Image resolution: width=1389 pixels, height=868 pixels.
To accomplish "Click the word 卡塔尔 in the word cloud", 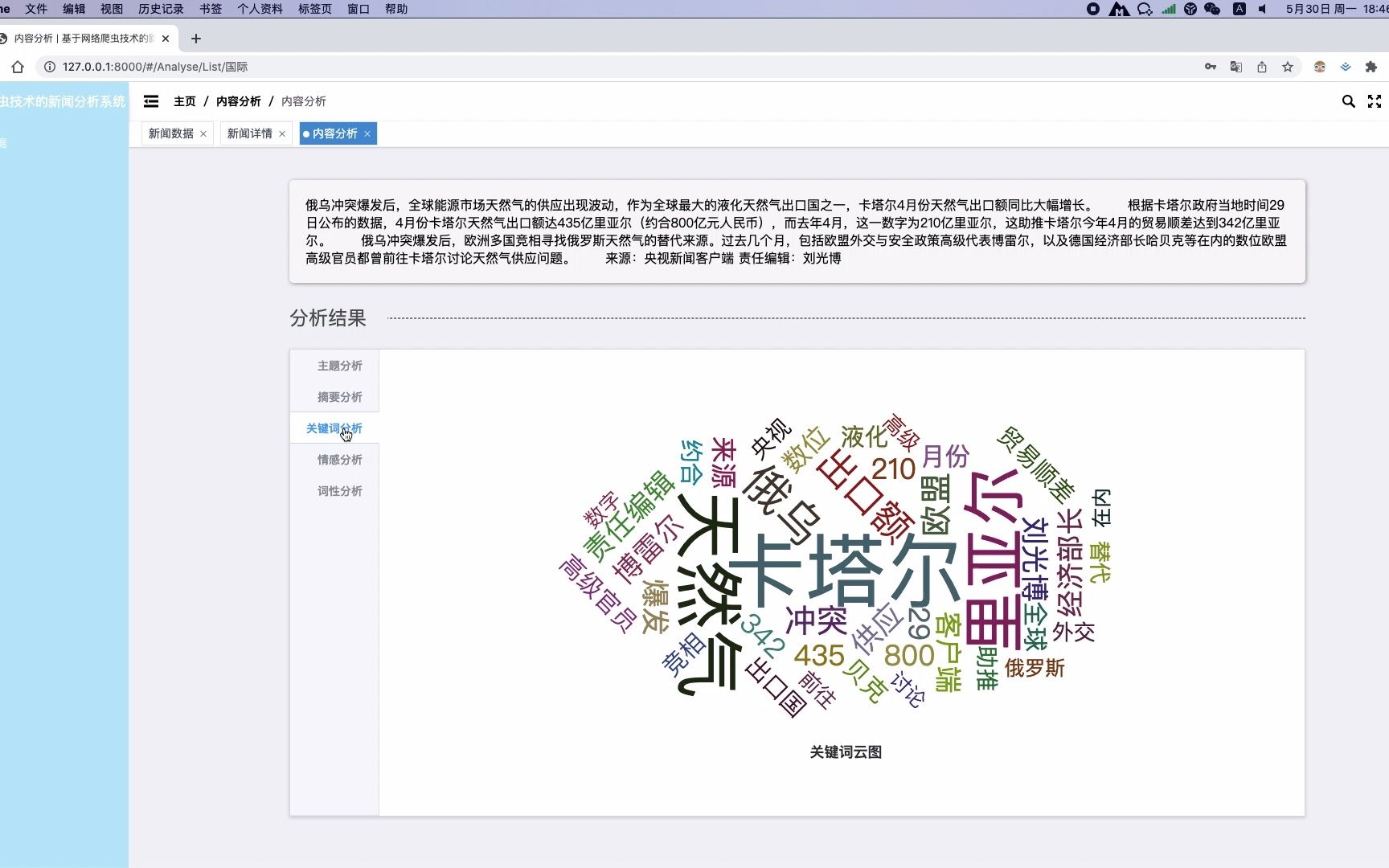I will (844, 571).
